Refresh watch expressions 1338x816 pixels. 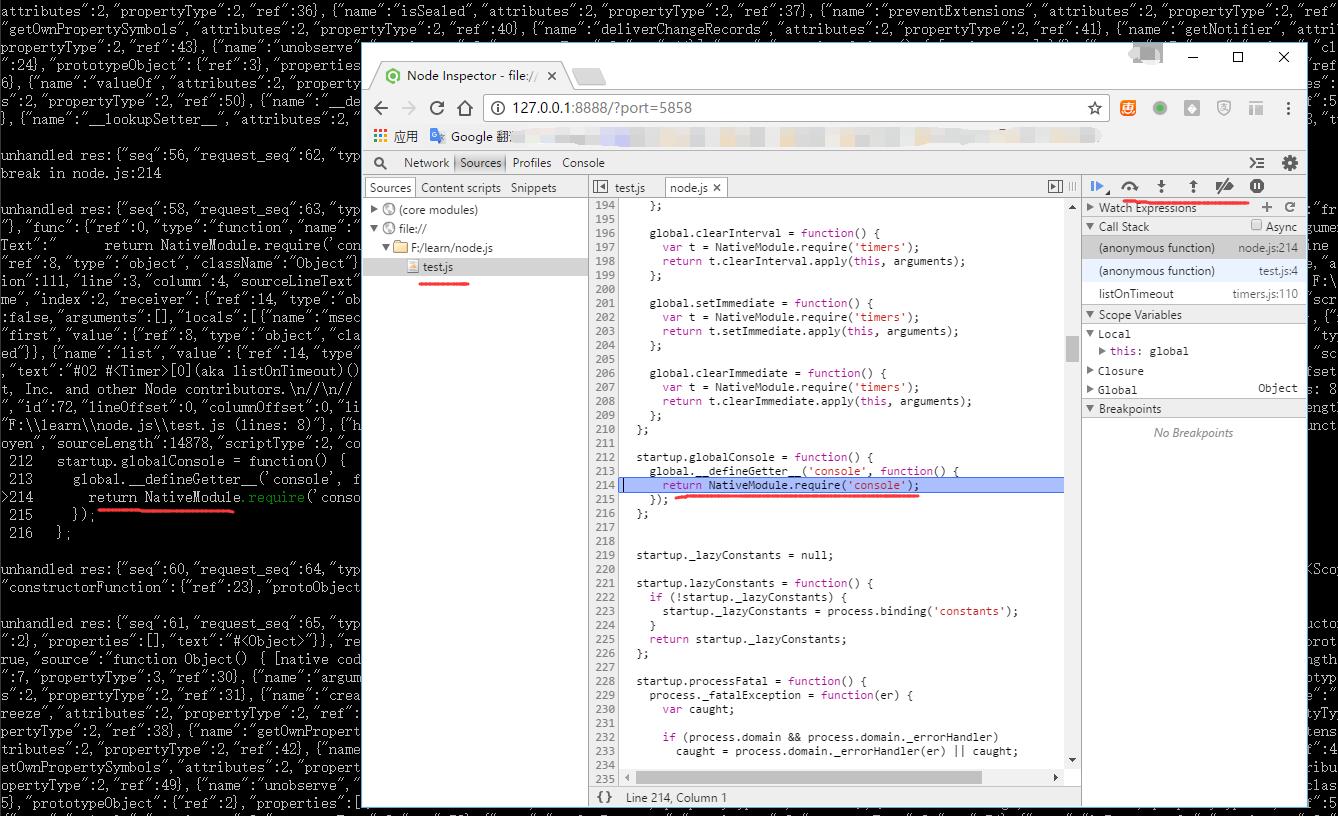click(x=1290, y=207)
